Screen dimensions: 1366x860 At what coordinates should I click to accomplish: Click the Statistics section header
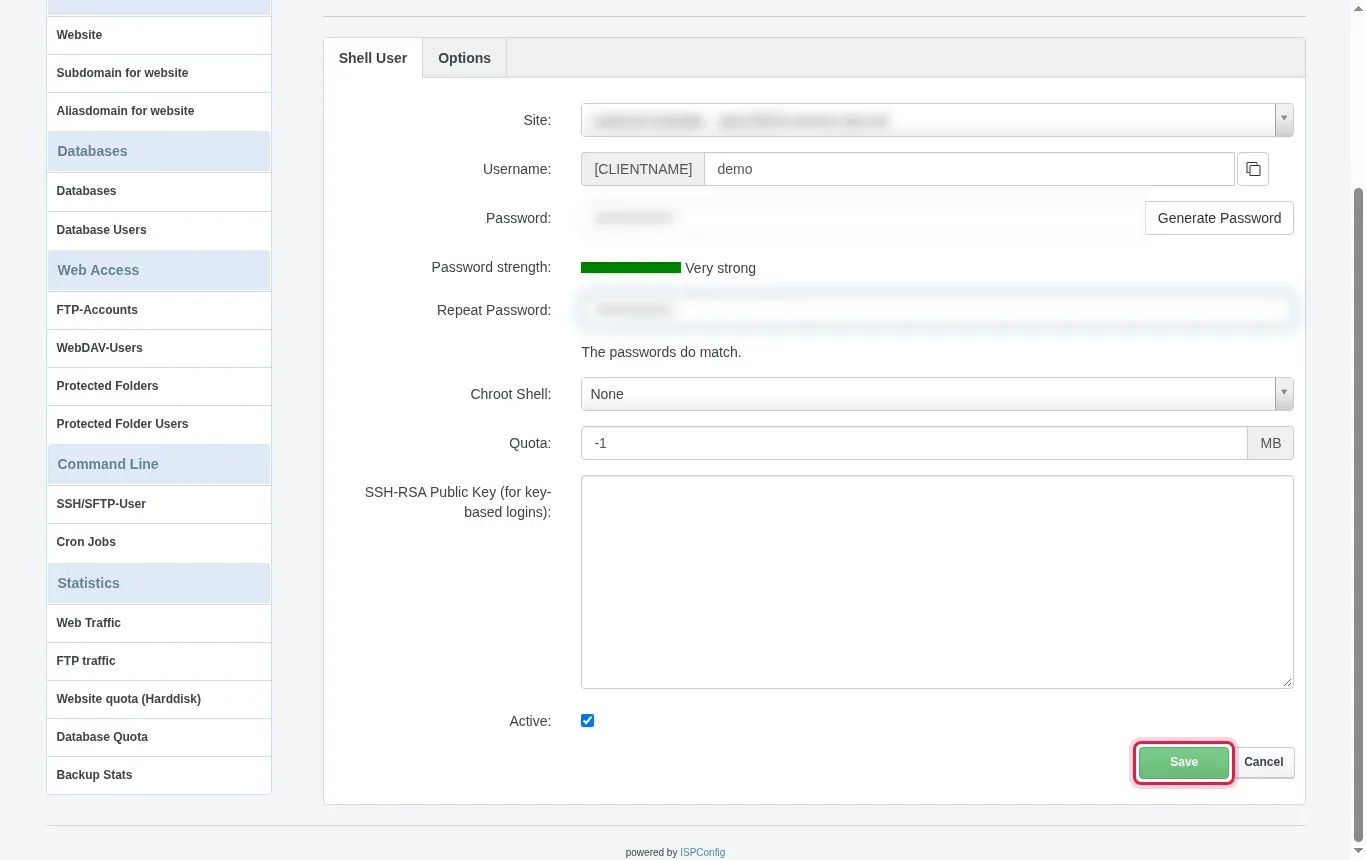tap(159, 583)
